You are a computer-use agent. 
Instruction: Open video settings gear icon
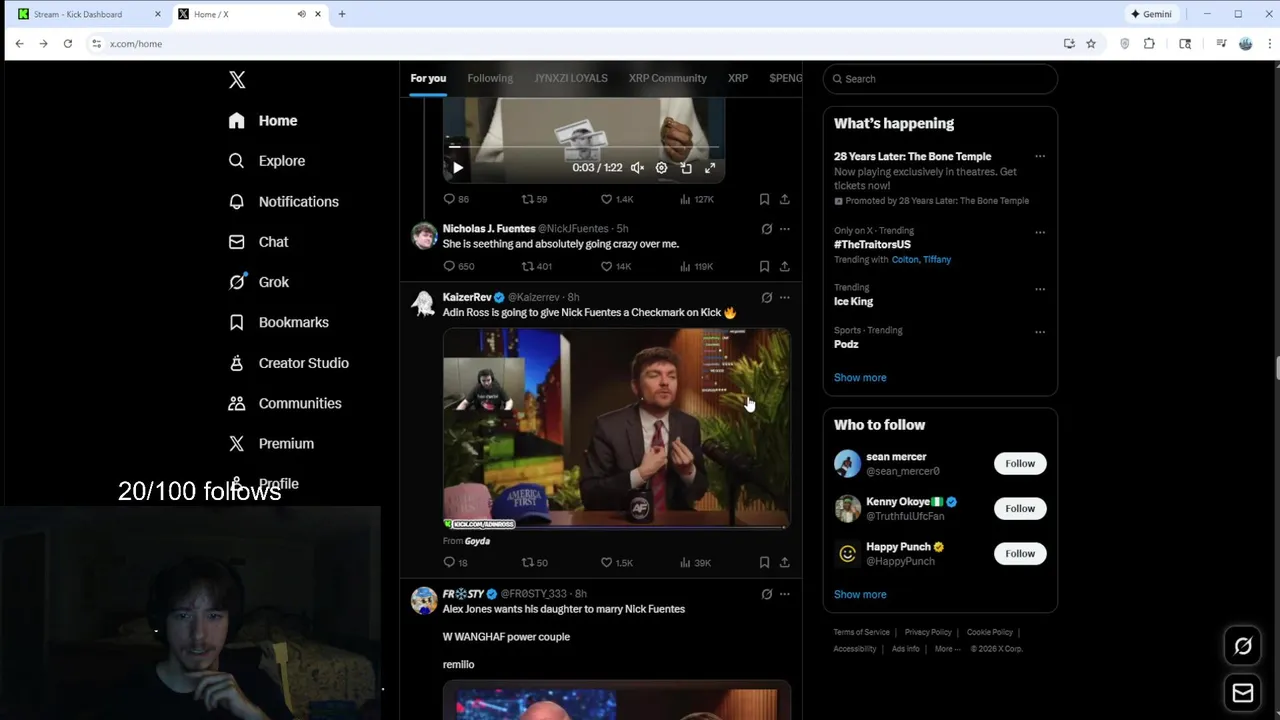tap(661, 168)
